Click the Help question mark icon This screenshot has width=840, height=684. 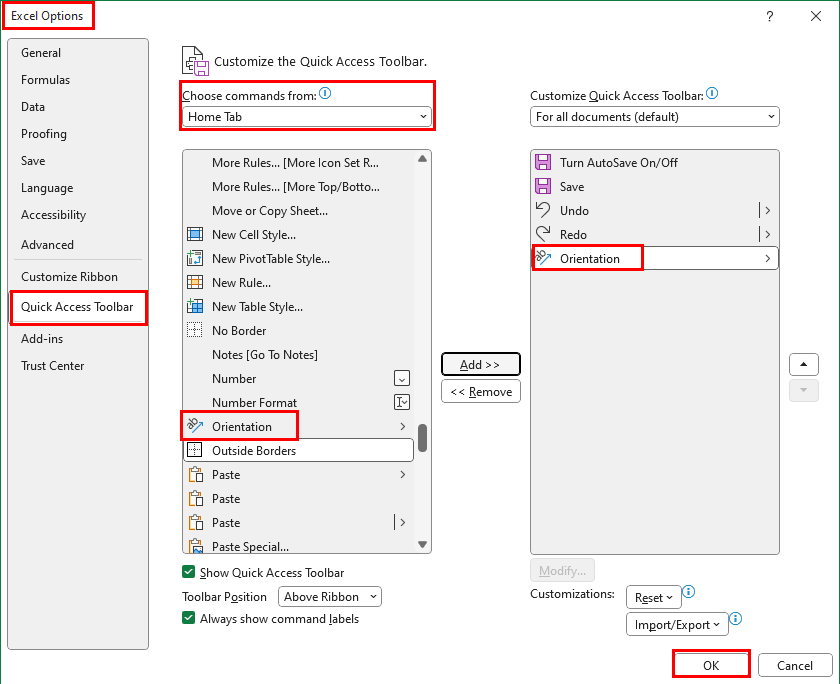(770, 16)
